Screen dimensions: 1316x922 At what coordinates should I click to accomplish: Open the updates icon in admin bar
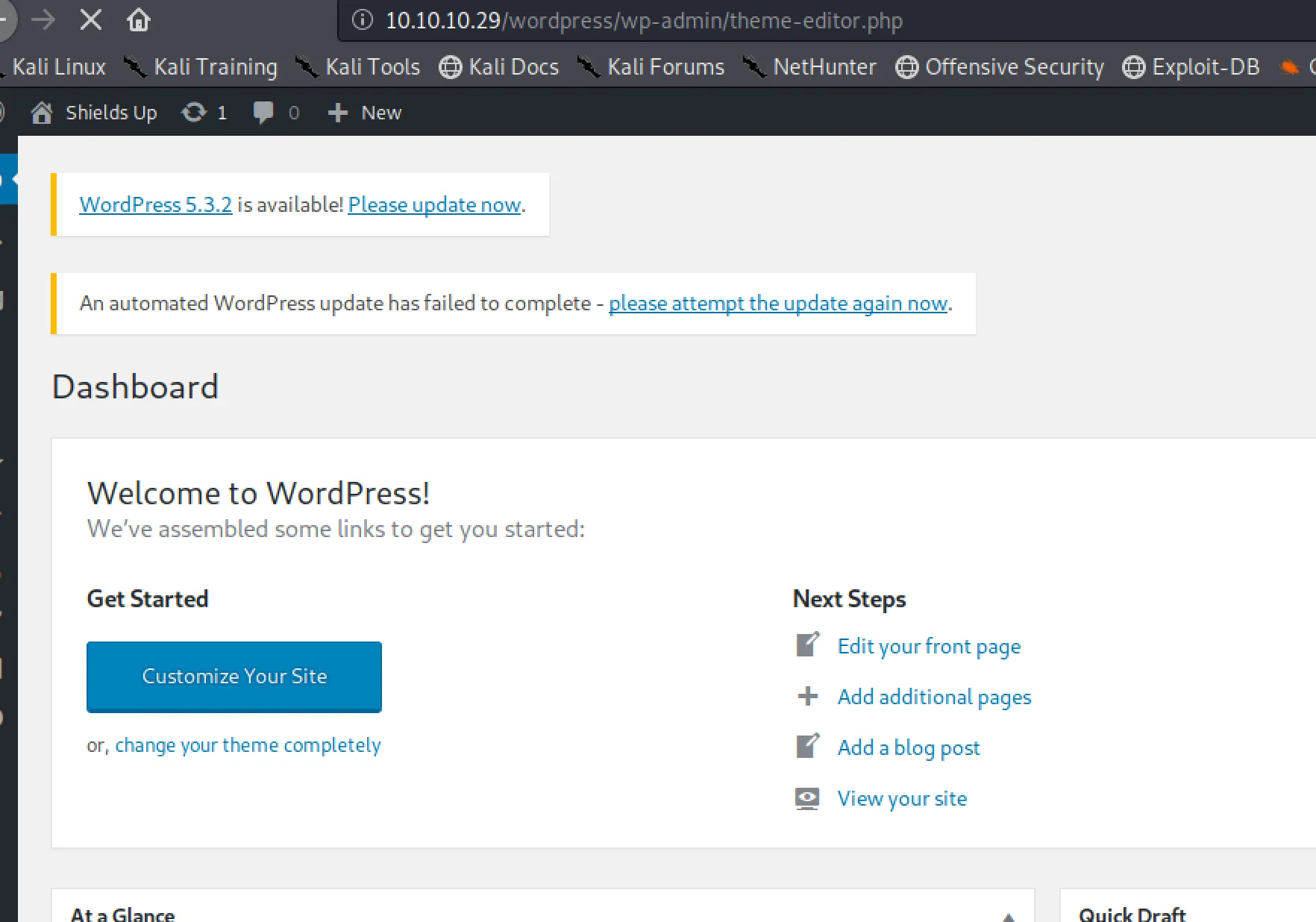click(194, 113)
